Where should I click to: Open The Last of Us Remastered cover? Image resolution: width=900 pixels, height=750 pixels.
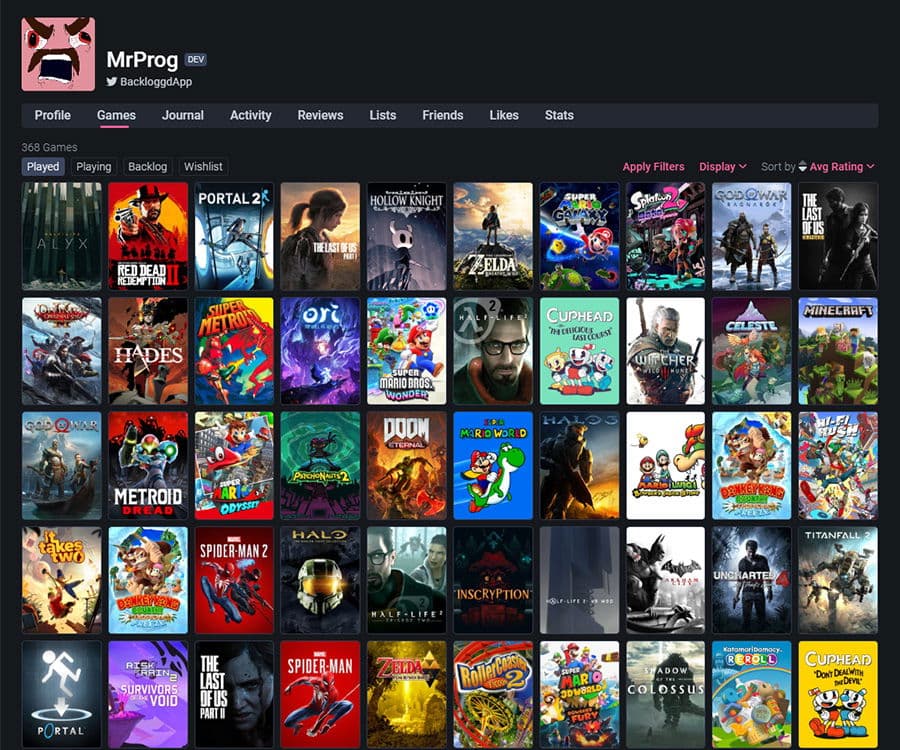(x=838, y=236)
